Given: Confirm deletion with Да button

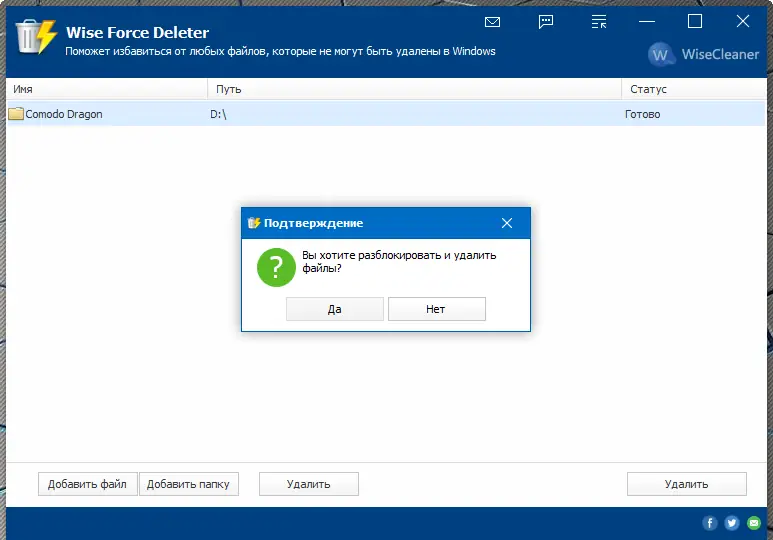Looking at the screenshot, I should pyautogui.click(x=335, y=309).
